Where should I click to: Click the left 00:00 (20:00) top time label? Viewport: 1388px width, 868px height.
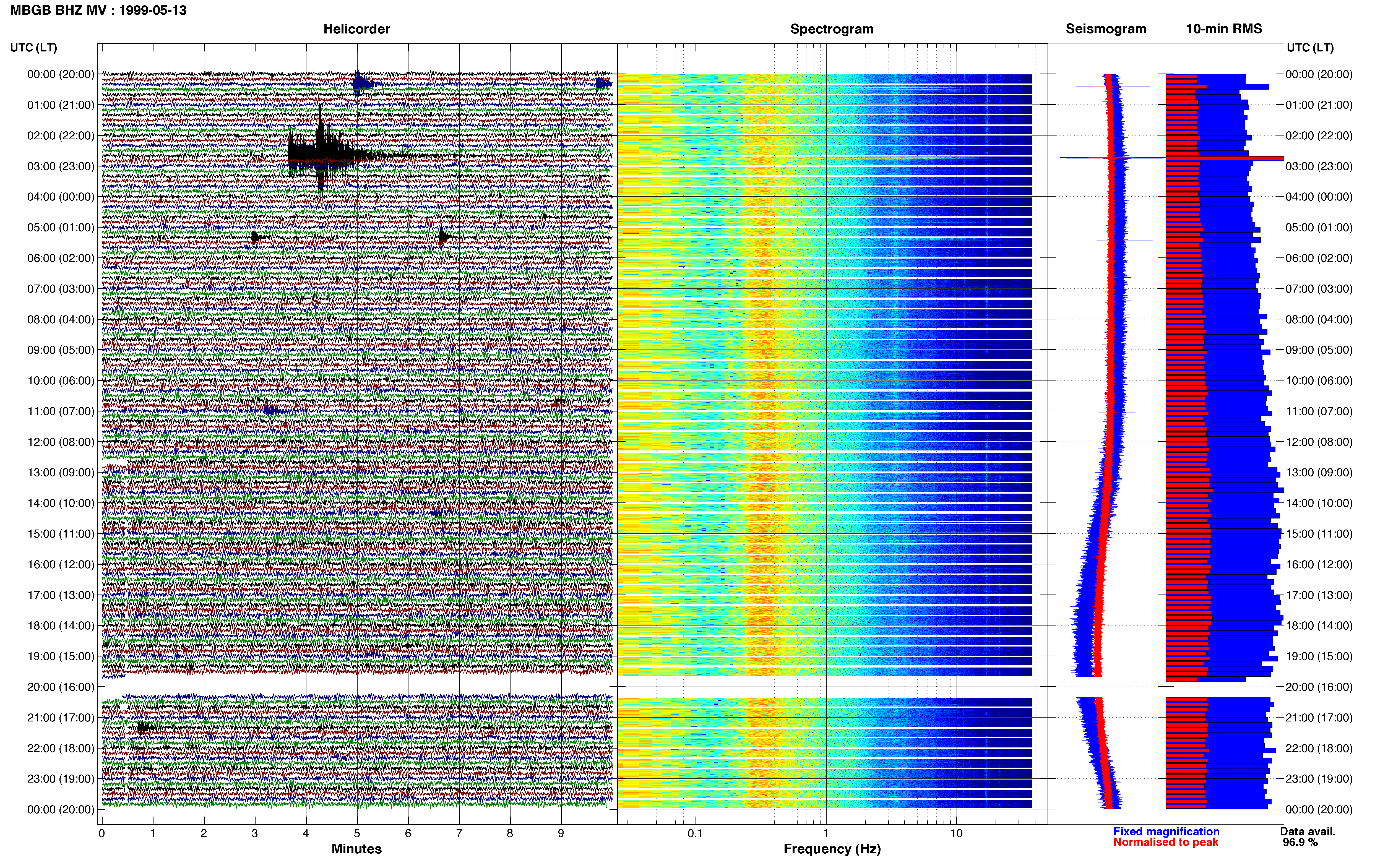click(61, 74)
